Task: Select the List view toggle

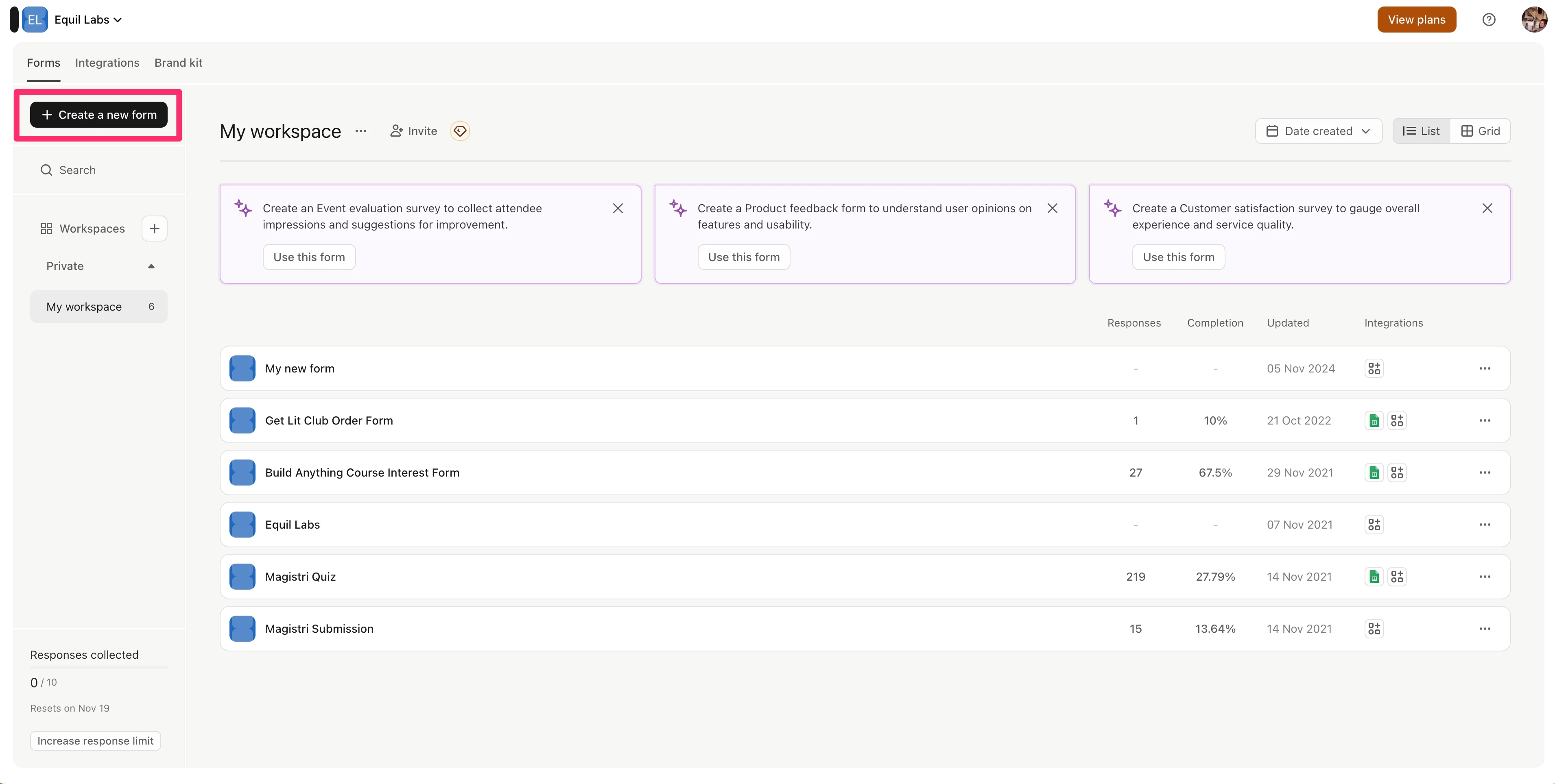Action: 1421,131
